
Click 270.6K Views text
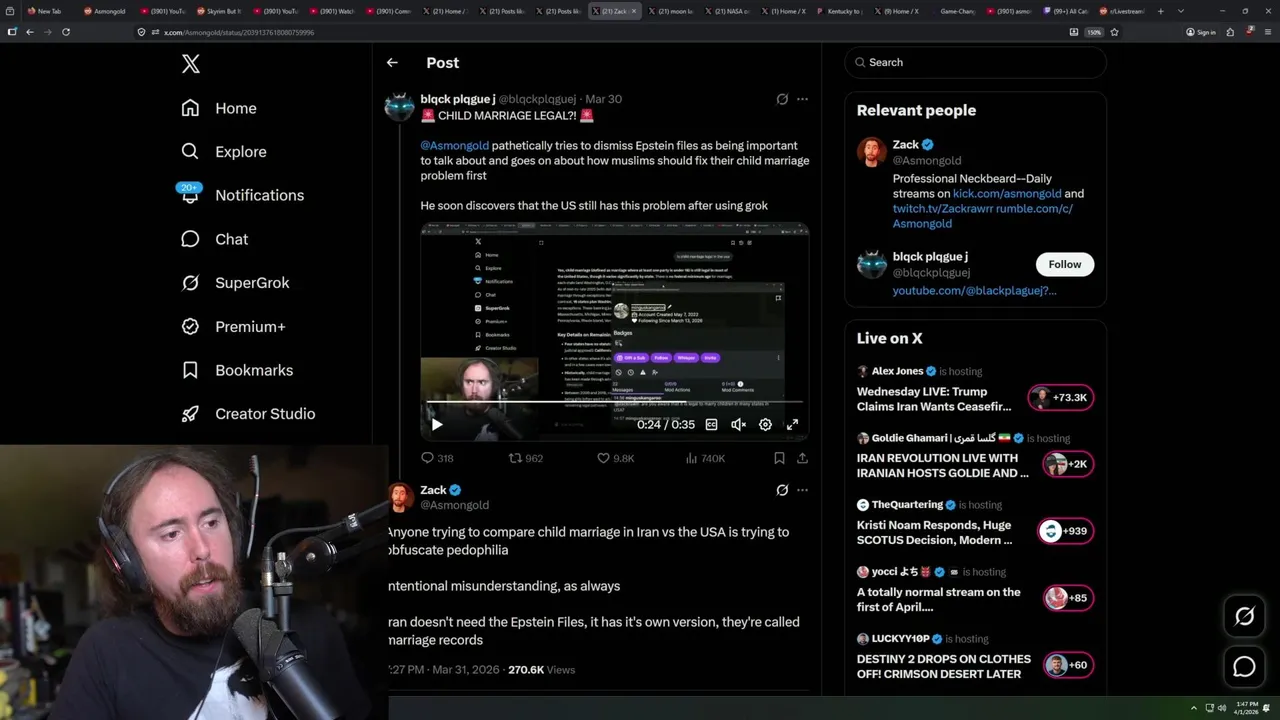click(541, 669)
